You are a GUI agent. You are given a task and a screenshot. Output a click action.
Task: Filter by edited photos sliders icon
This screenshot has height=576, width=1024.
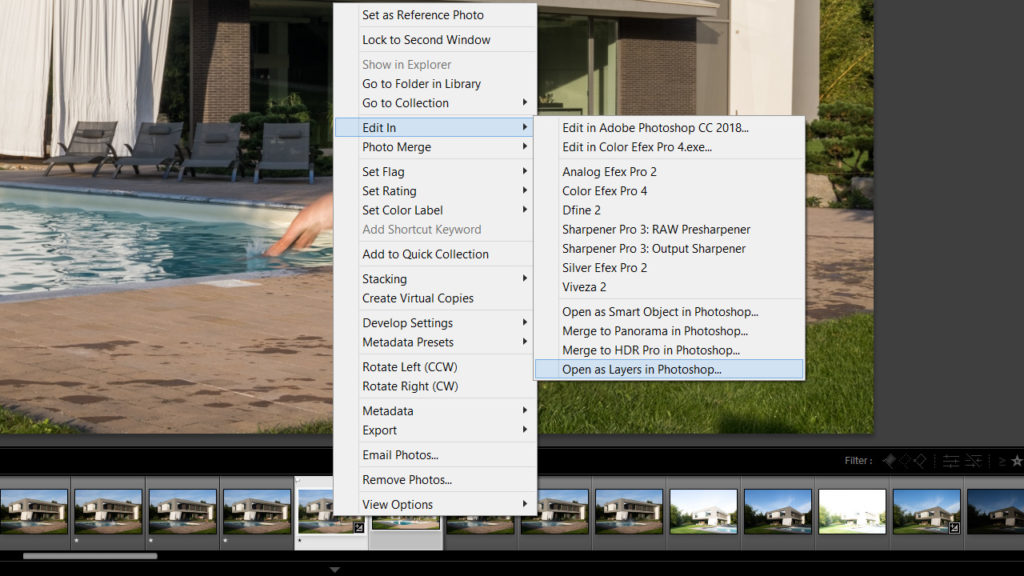(x=951, y=461)
